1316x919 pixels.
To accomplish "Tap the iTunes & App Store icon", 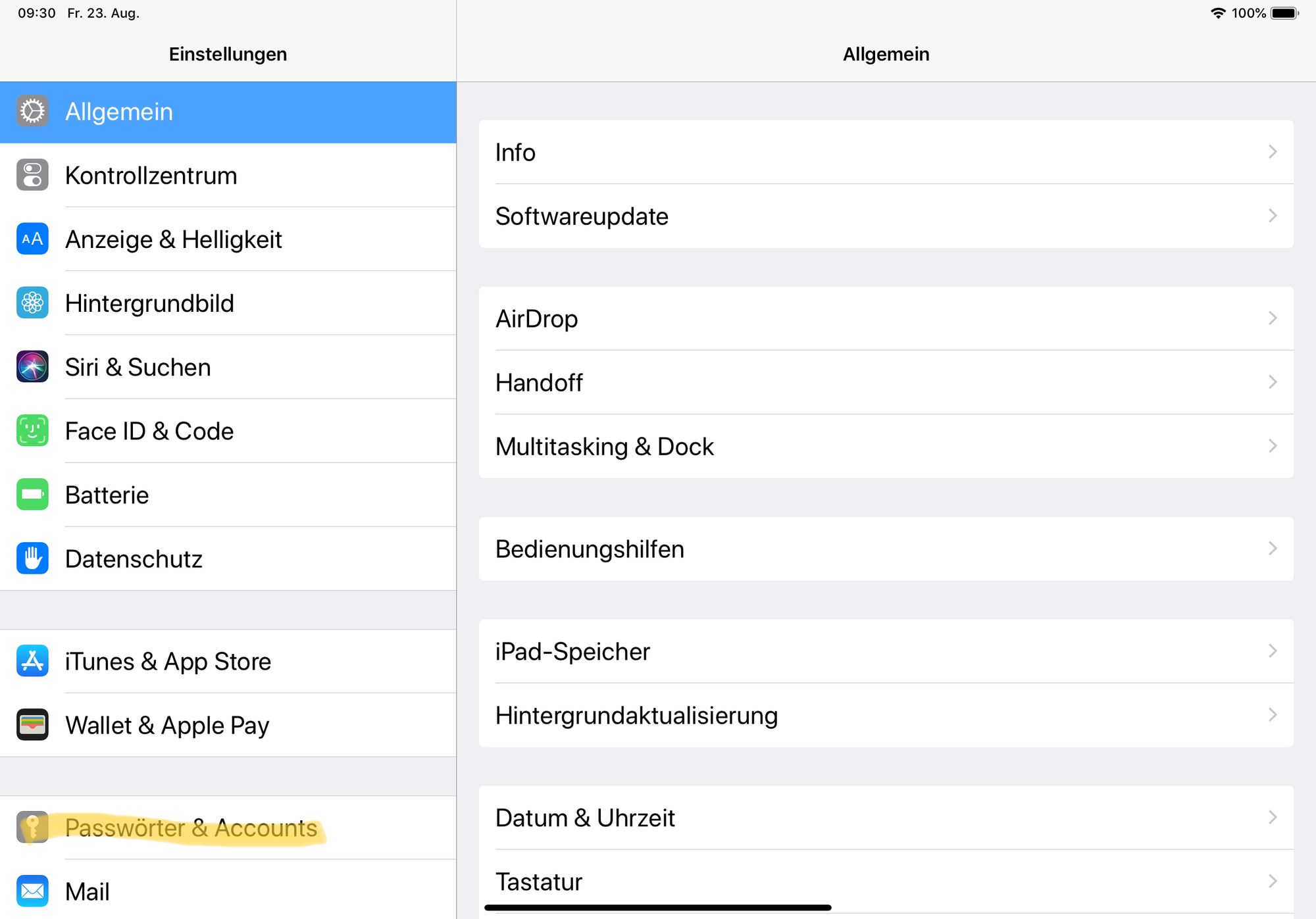I will 32,660.
